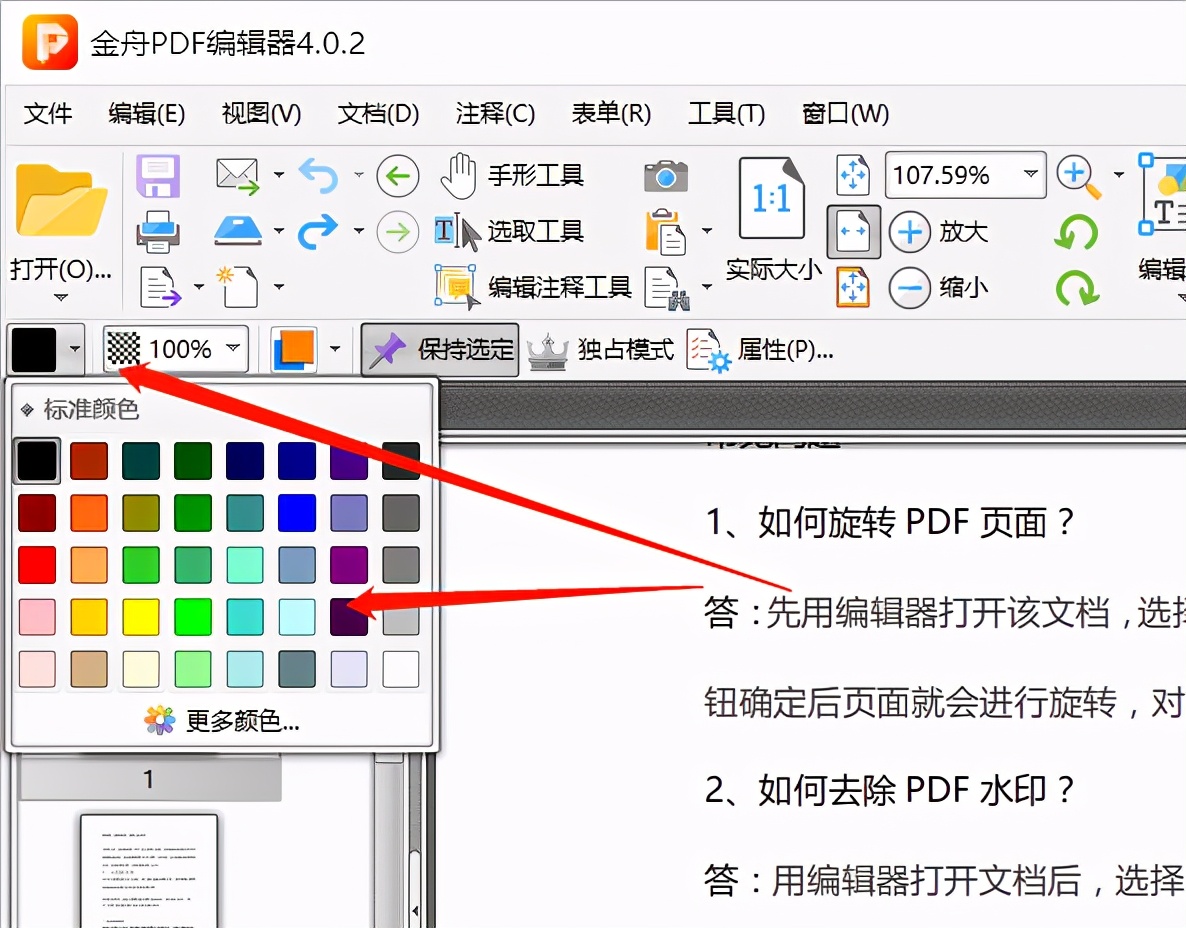The height and width of the screenshot is (928, 1186).
Task: Rotate the page counterclockwise with the green arrow
Action: (1076, 231)
